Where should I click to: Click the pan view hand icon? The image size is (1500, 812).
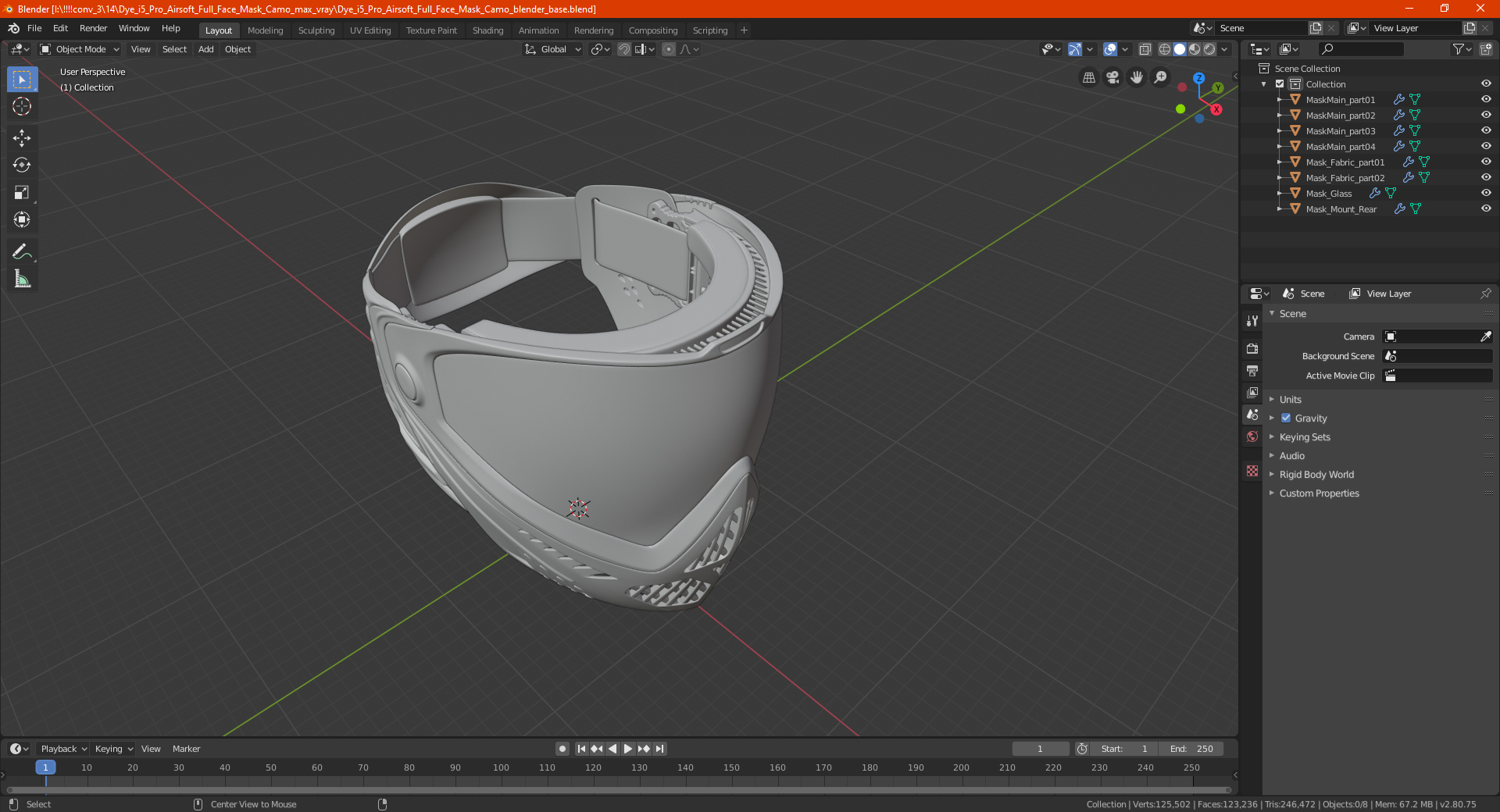coord(1137,77)
